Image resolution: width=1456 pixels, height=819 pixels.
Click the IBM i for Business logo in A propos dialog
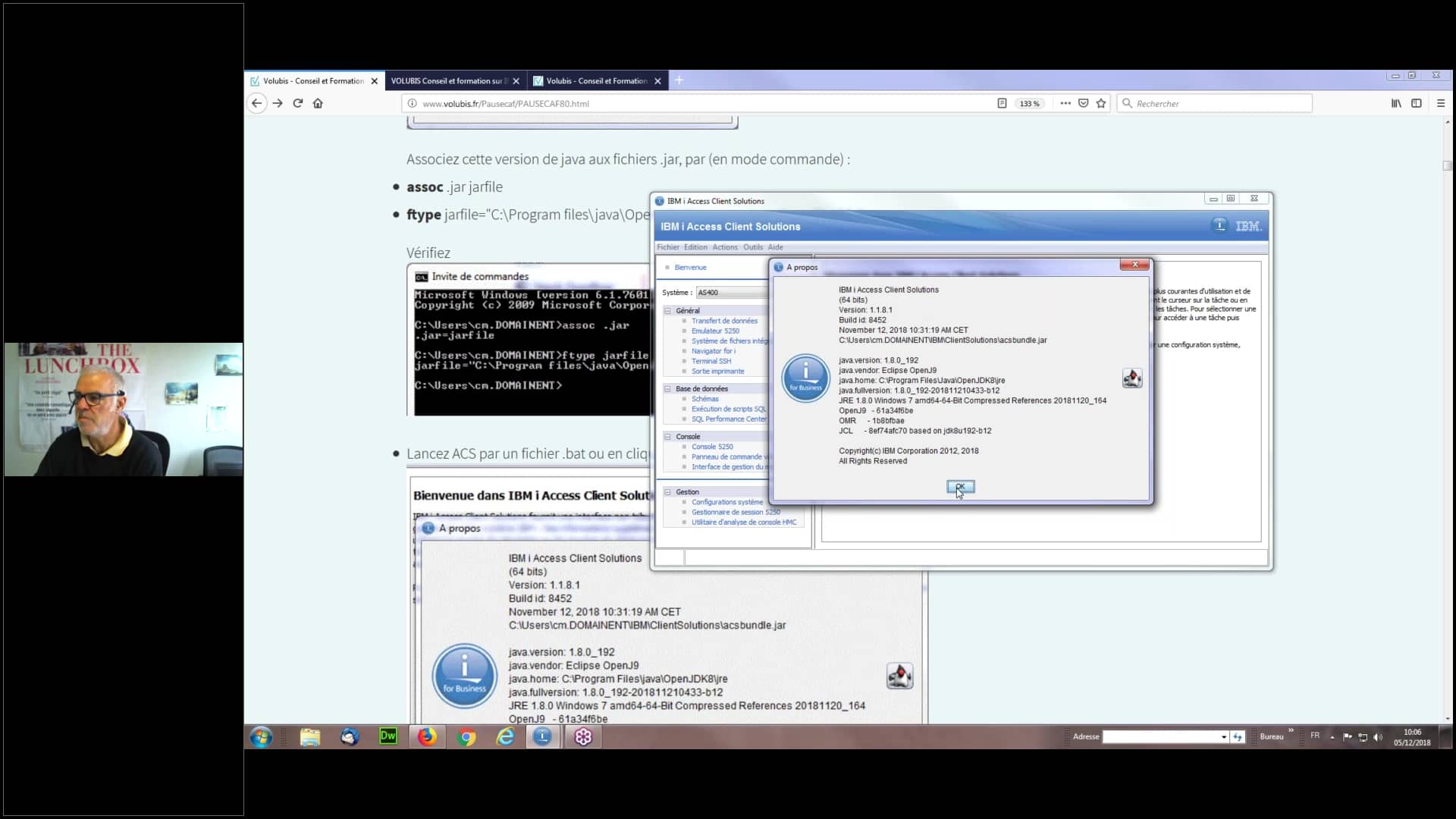coord(805,378)
